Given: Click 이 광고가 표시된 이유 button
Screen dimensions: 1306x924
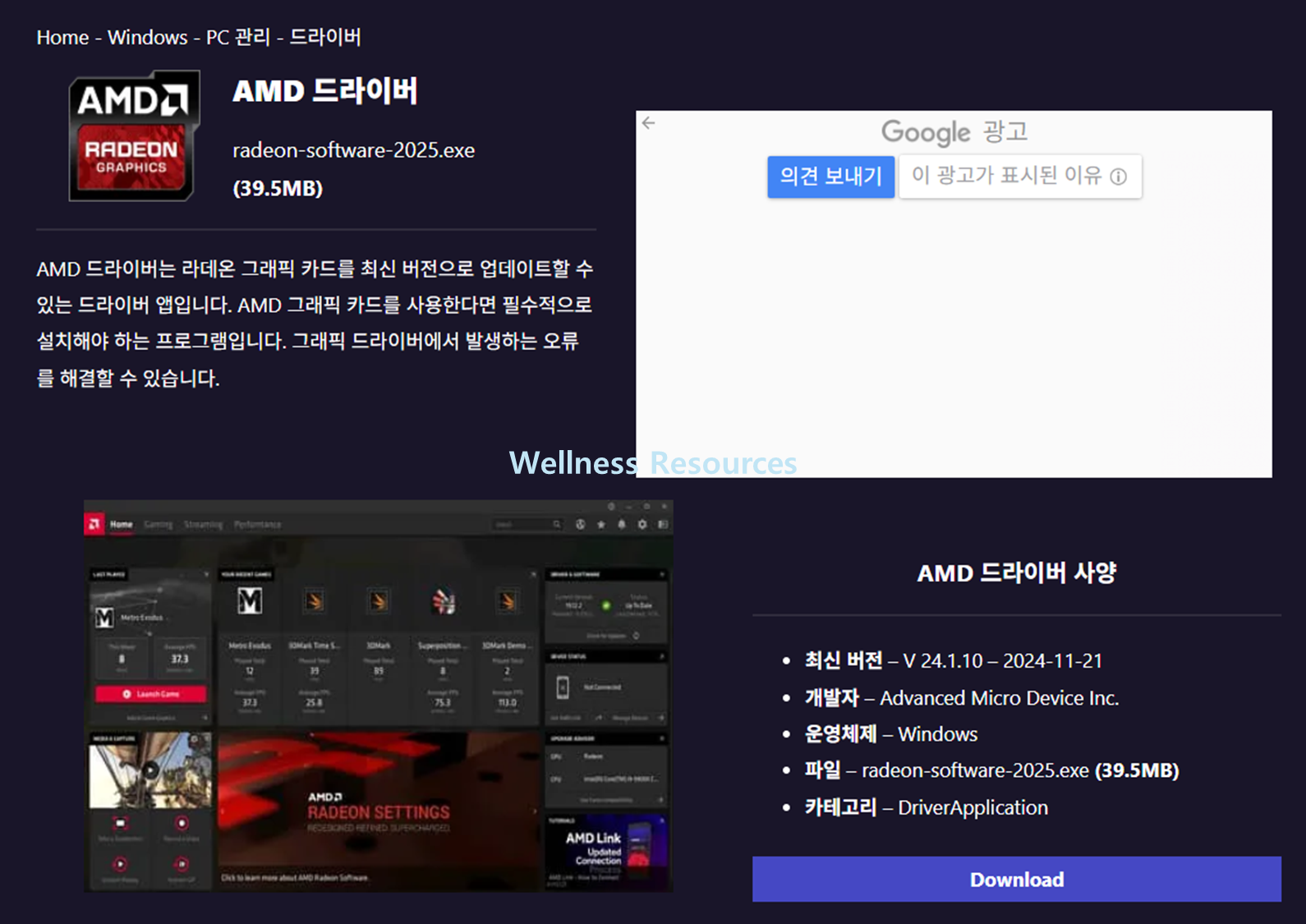Looking at the screenshot, I should point(1019,177).
